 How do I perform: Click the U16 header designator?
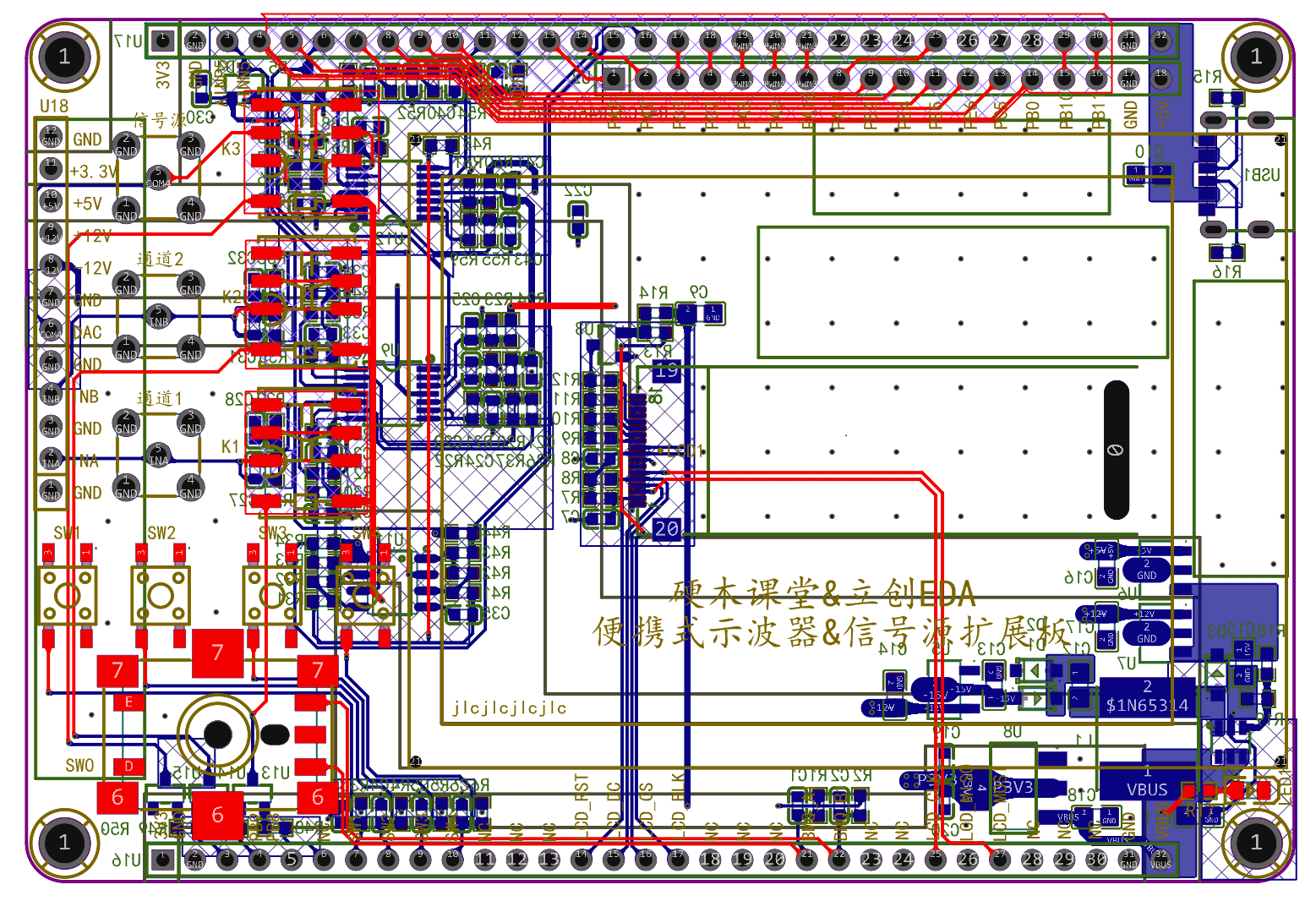(x=127, y=860)
